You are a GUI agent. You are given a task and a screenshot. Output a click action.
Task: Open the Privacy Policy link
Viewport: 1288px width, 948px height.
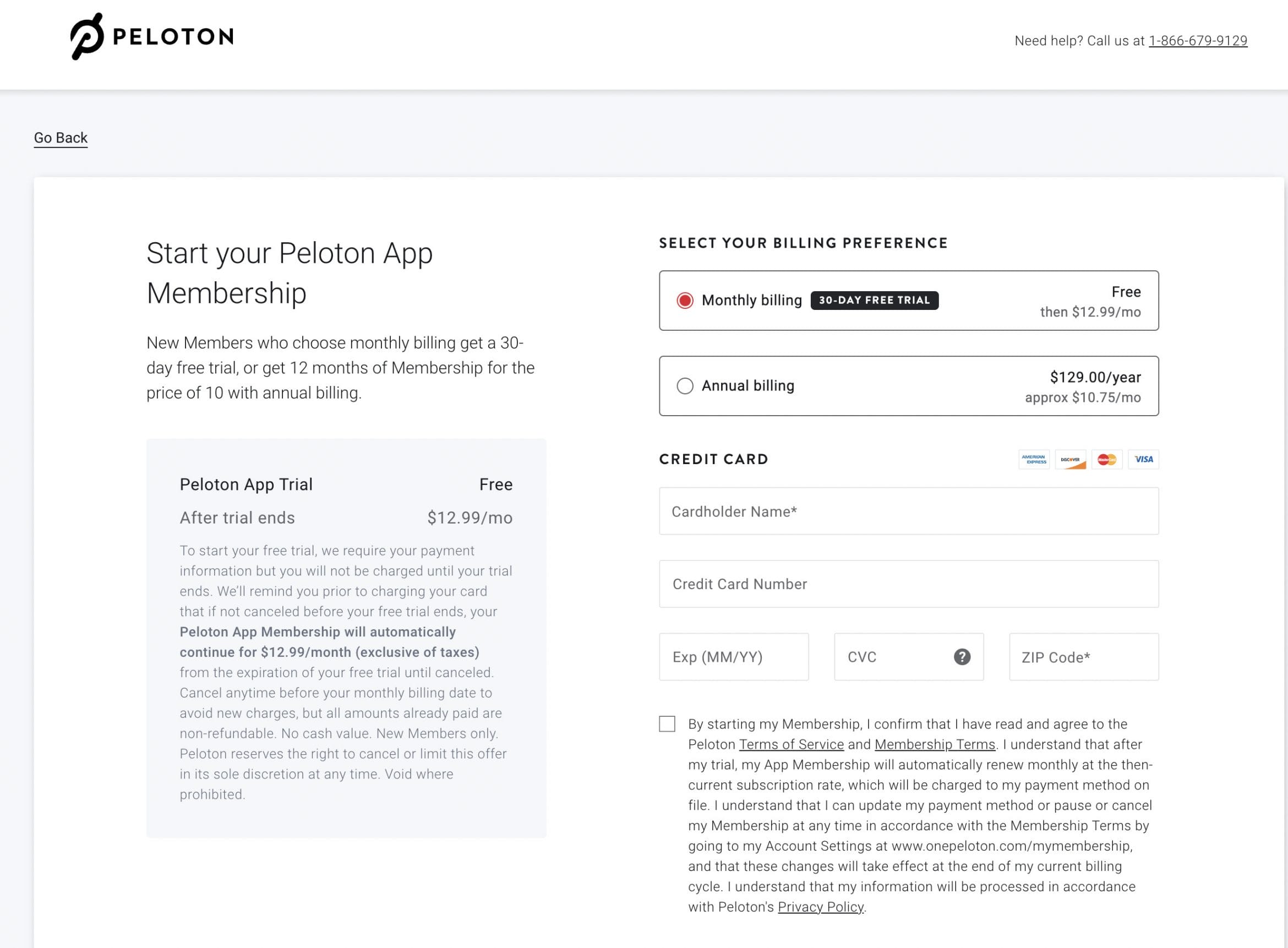tap(821, 907)
